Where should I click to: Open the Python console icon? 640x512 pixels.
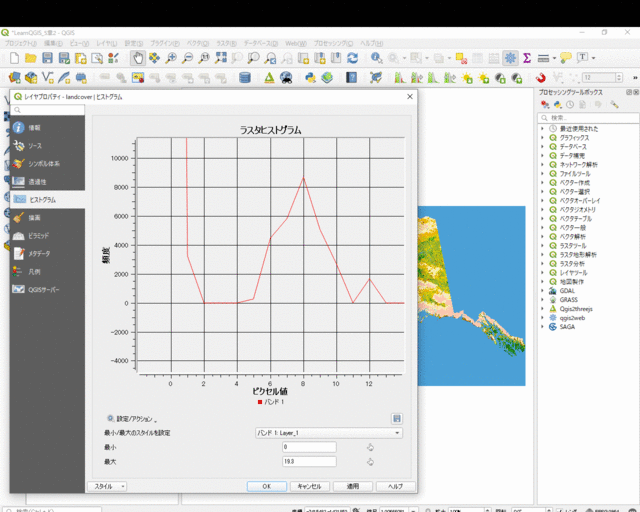pos(310,78)
